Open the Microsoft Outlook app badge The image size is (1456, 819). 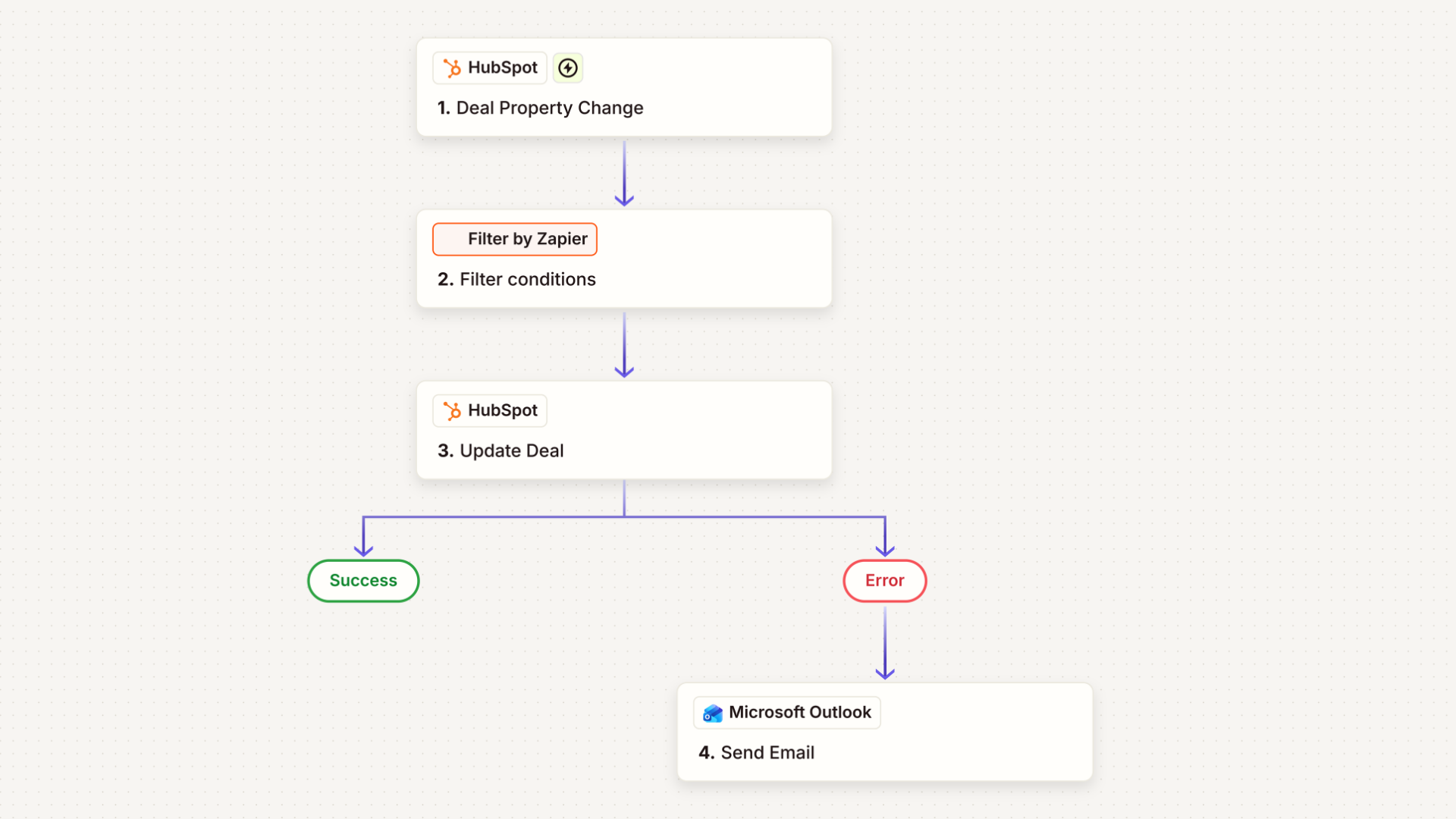click(787, 713)
